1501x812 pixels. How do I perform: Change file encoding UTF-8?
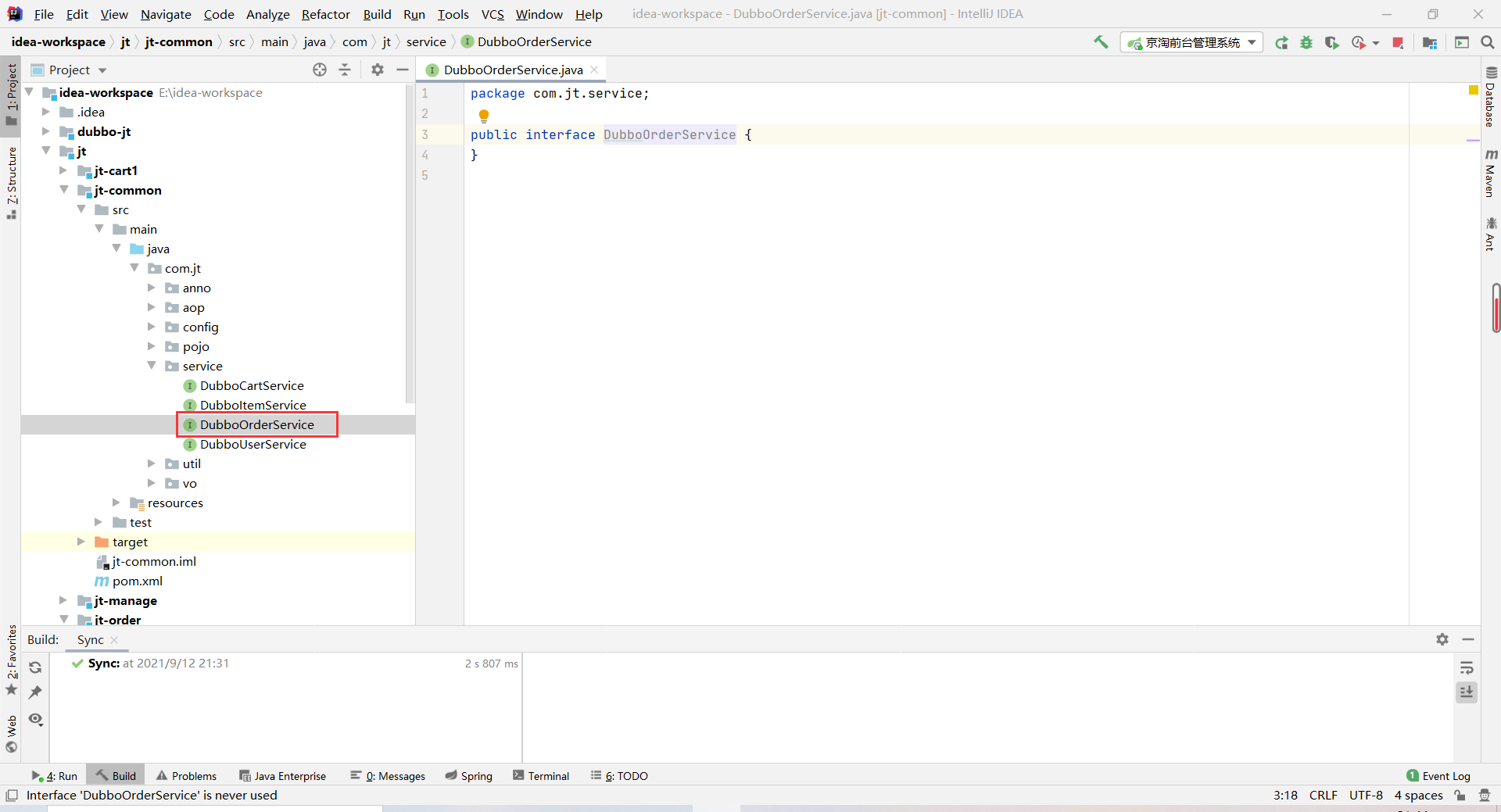point(1366,796)
